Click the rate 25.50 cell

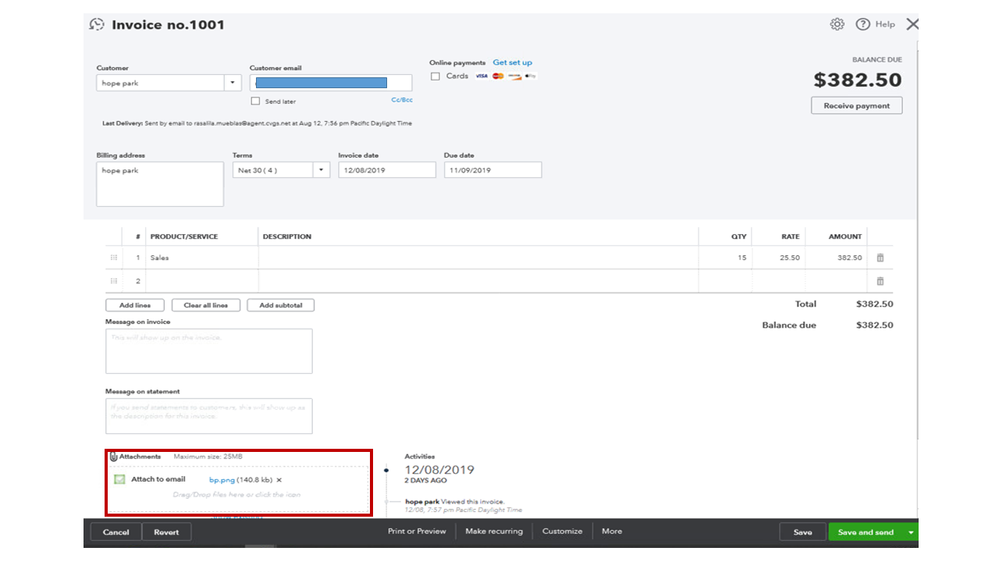779,258
